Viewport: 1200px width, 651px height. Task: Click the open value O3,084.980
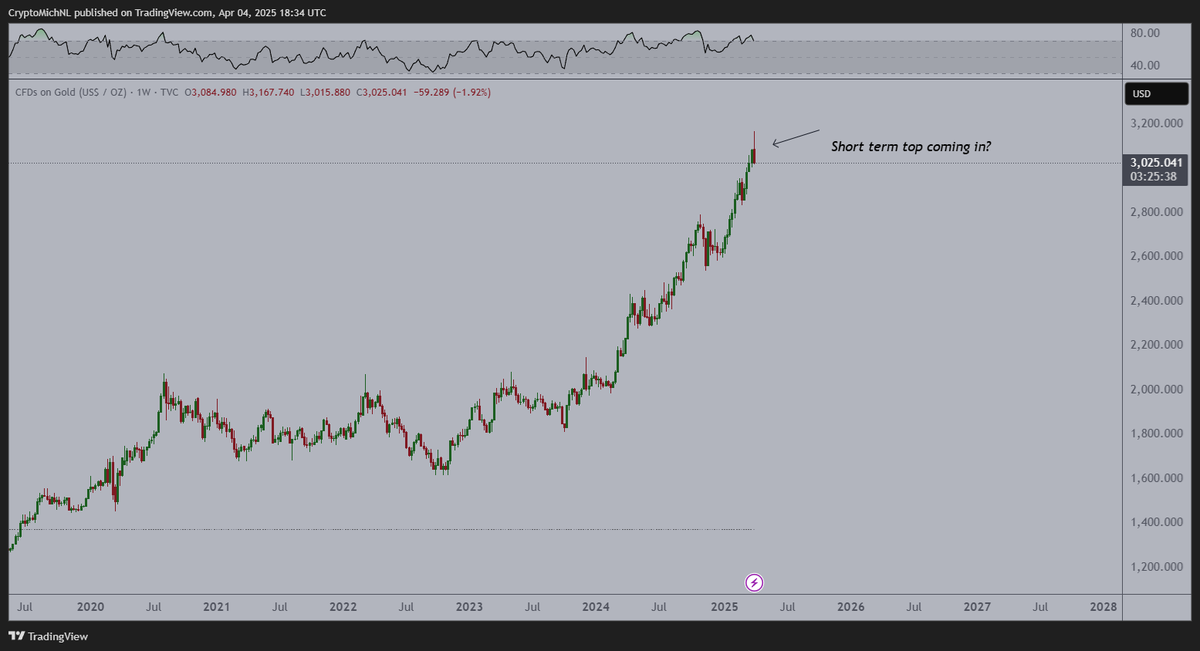click(209, 92)
